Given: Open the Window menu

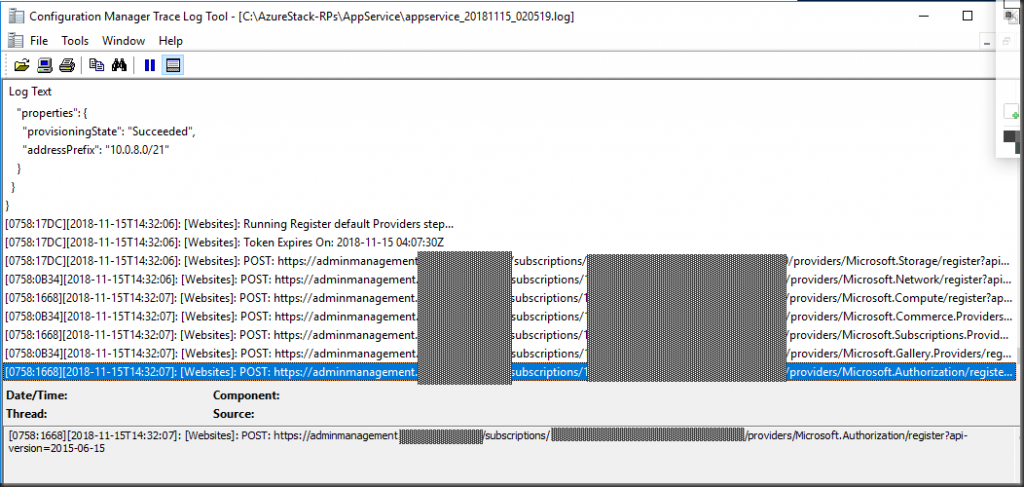Looking at the screenshot, I should coord(123,41).
